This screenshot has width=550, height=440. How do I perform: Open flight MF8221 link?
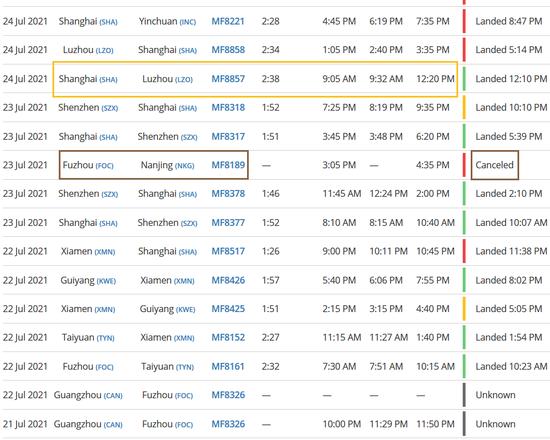tap(228, 21)
